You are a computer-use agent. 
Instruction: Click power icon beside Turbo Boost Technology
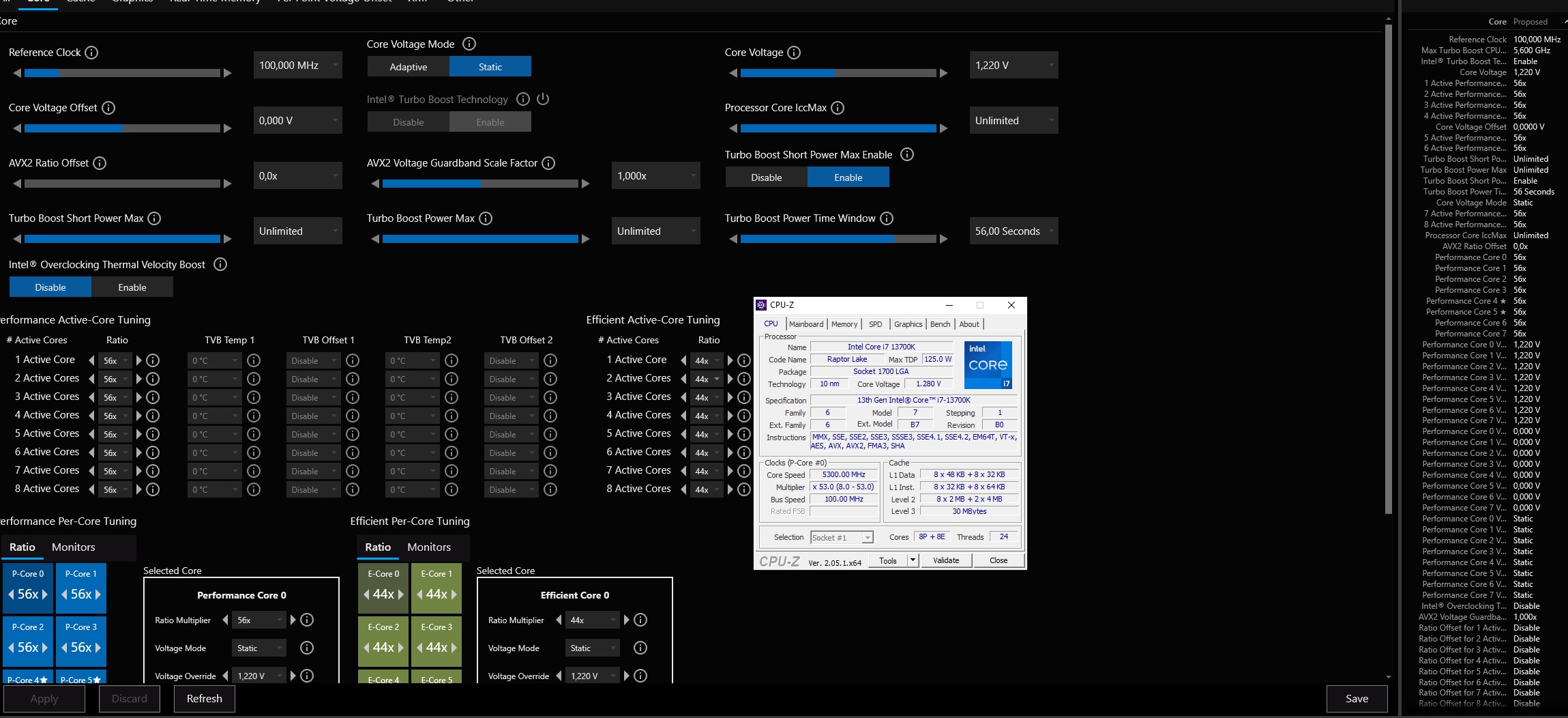click(543, 99)
